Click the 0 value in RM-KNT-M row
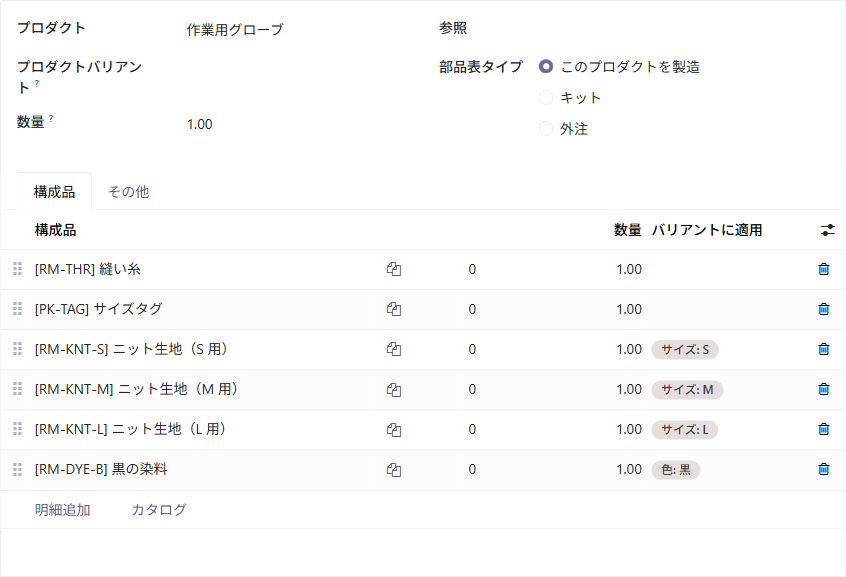This screenshot has width=846, height=577. click(472, 389)
